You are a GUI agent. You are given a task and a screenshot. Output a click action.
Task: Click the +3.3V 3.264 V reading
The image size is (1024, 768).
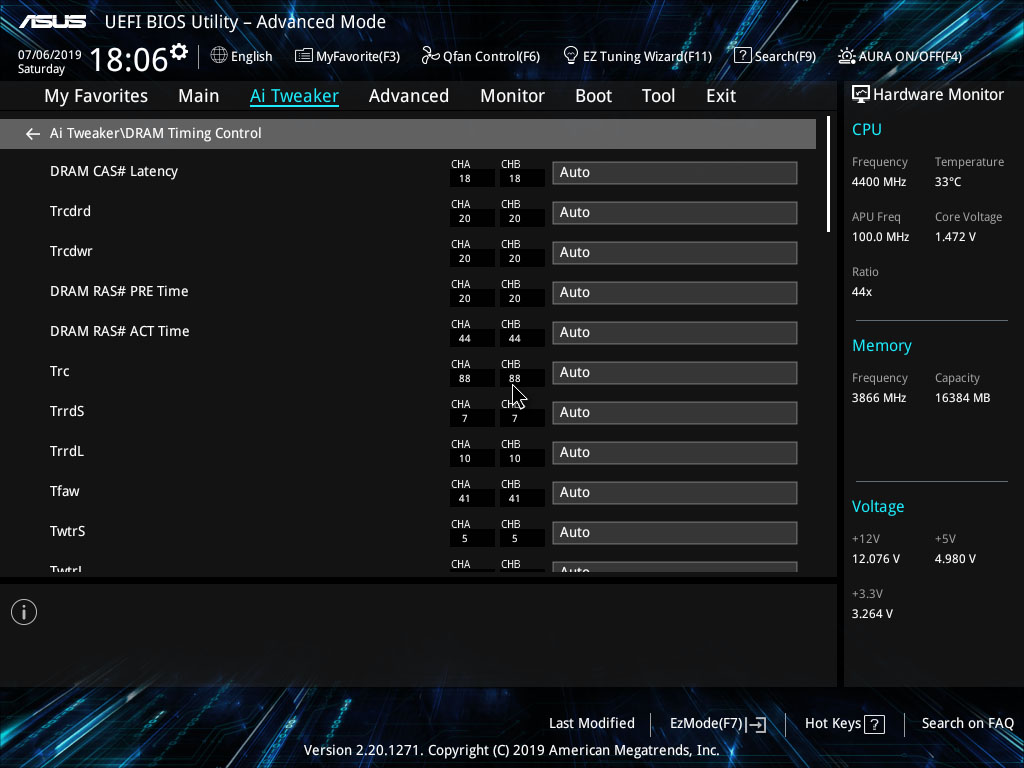872,614
